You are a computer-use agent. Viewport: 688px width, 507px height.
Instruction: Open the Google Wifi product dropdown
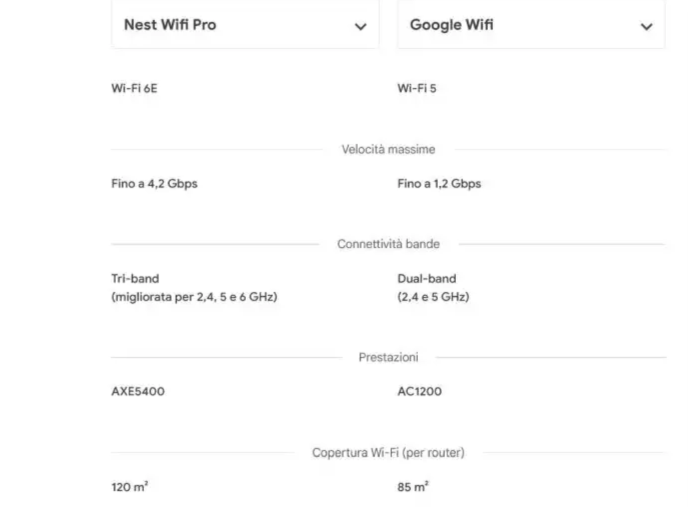pyautogui.click(x=530, y=25)
